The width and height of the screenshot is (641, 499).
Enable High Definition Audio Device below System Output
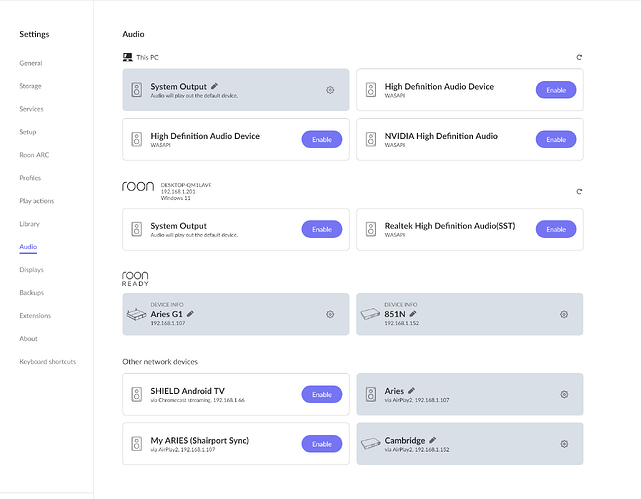point(322,139)
